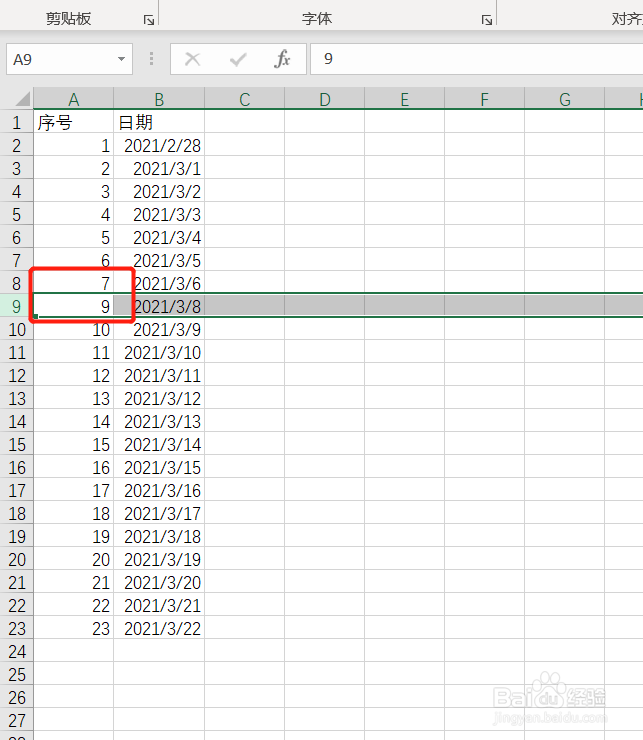Screen dimensions: 643x740
Task: Select column D header
Action: tap(325, 99)
